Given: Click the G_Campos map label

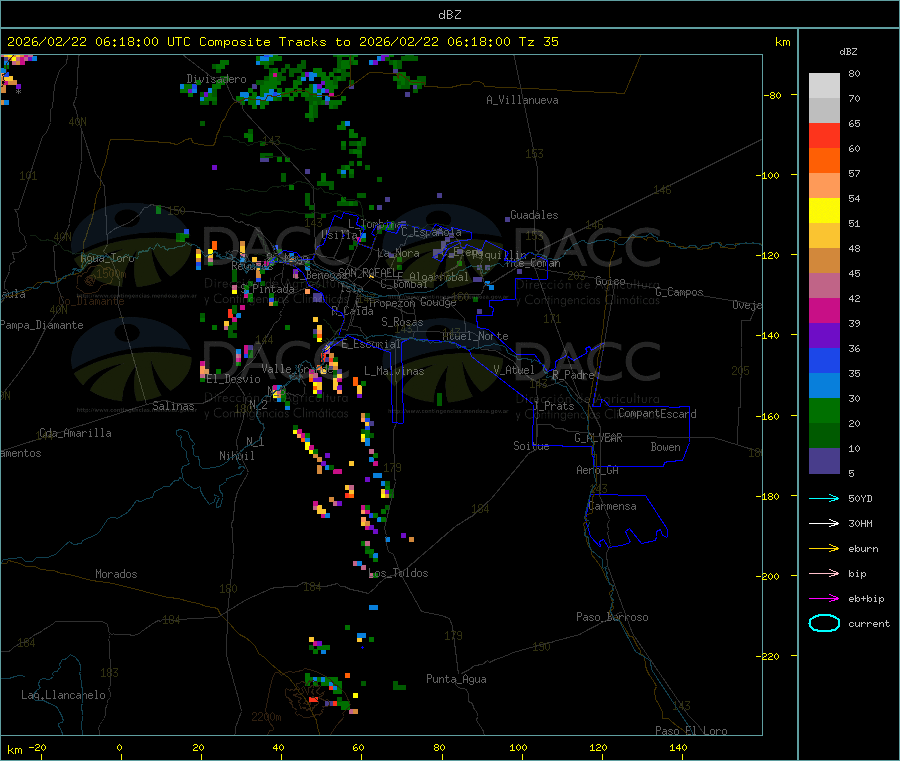Looking at the screenshot, I should coord(680,292).
